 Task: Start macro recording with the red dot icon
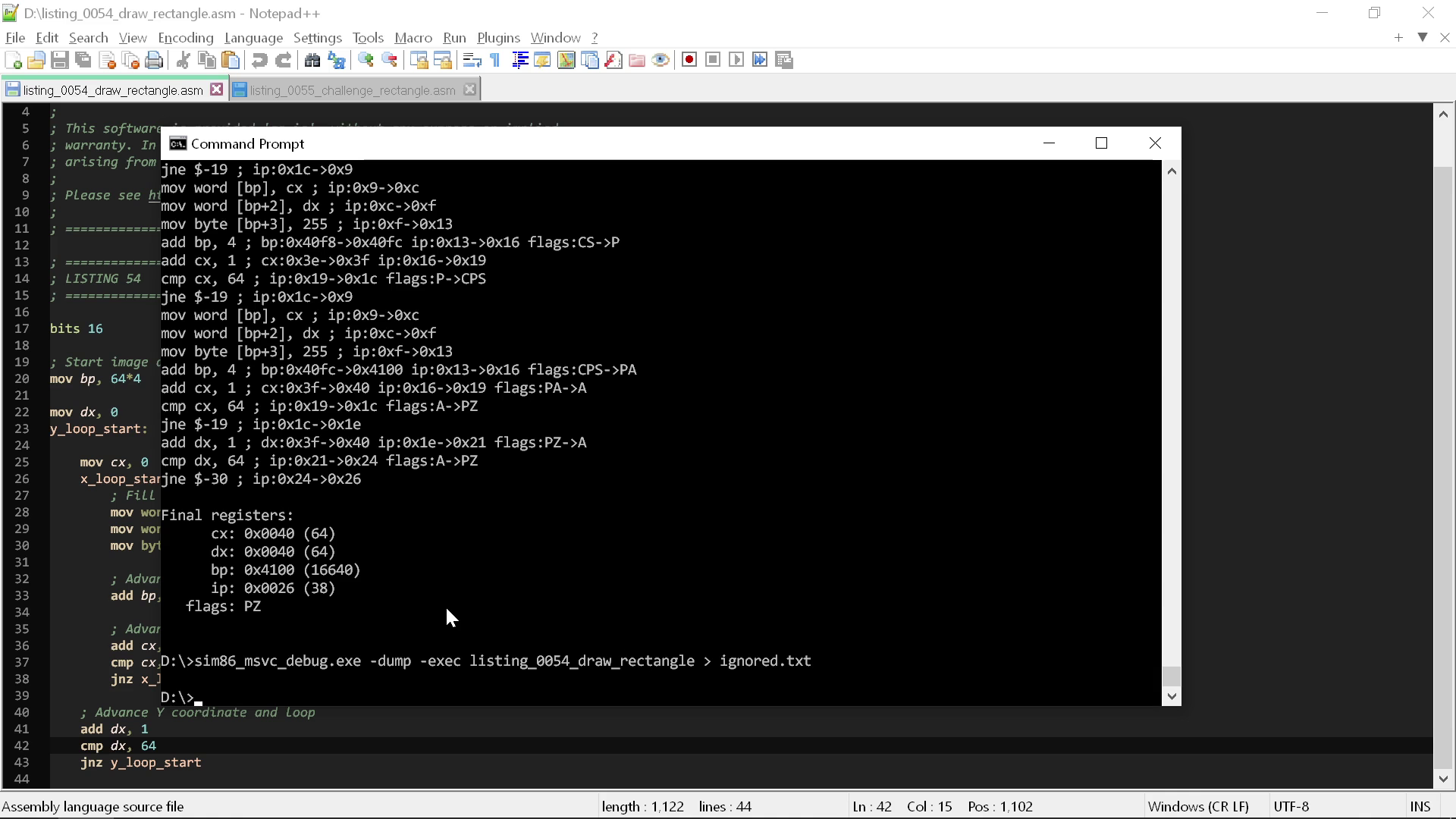click(689, 59)
